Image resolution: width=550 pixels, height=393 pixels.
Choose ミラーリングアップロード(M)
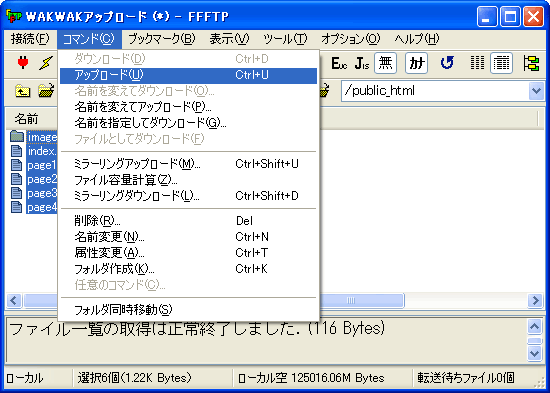pyautogui.click(x=188, y=164)
